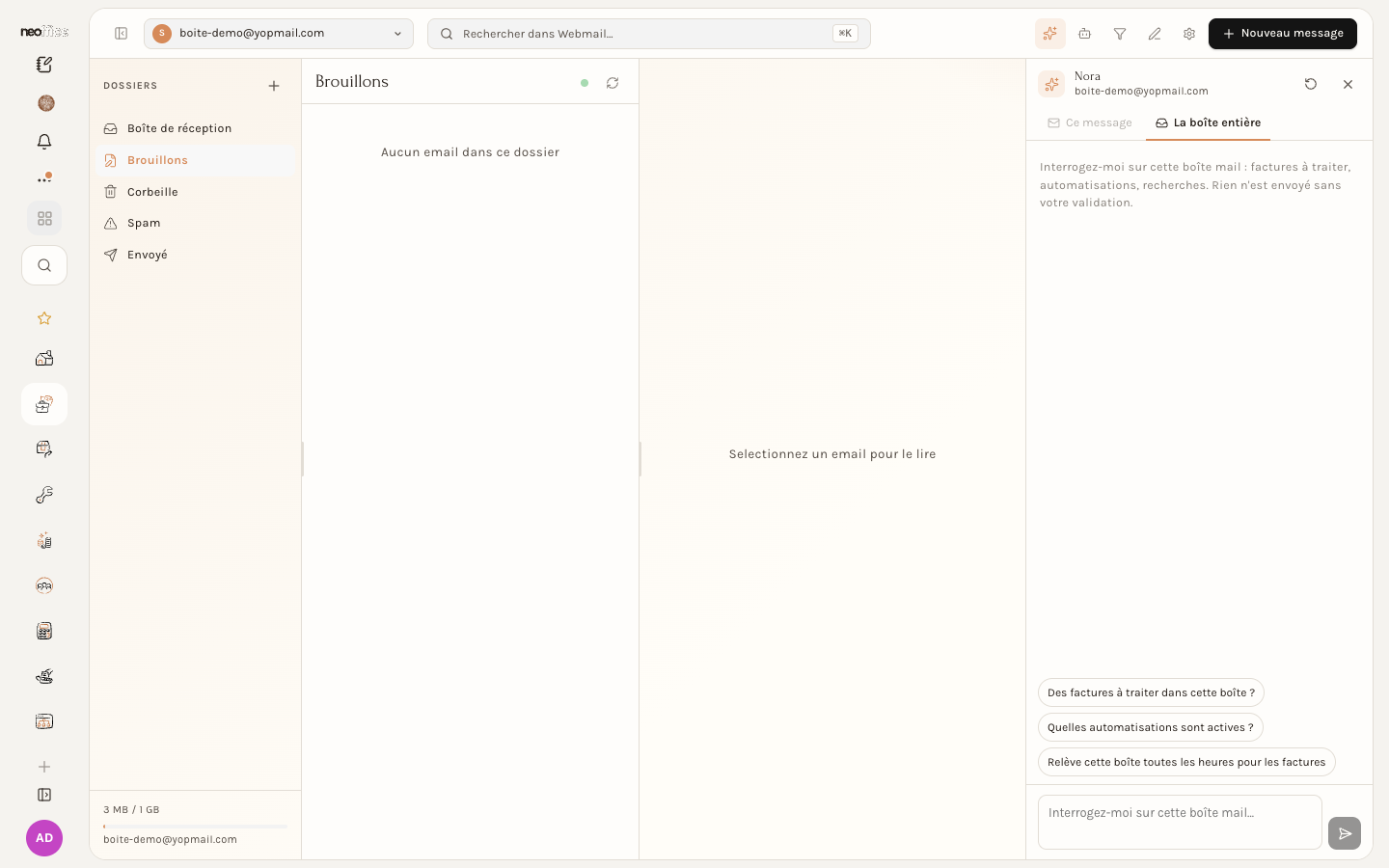Switch to the "Ce message" tab

pos(1090,123)
